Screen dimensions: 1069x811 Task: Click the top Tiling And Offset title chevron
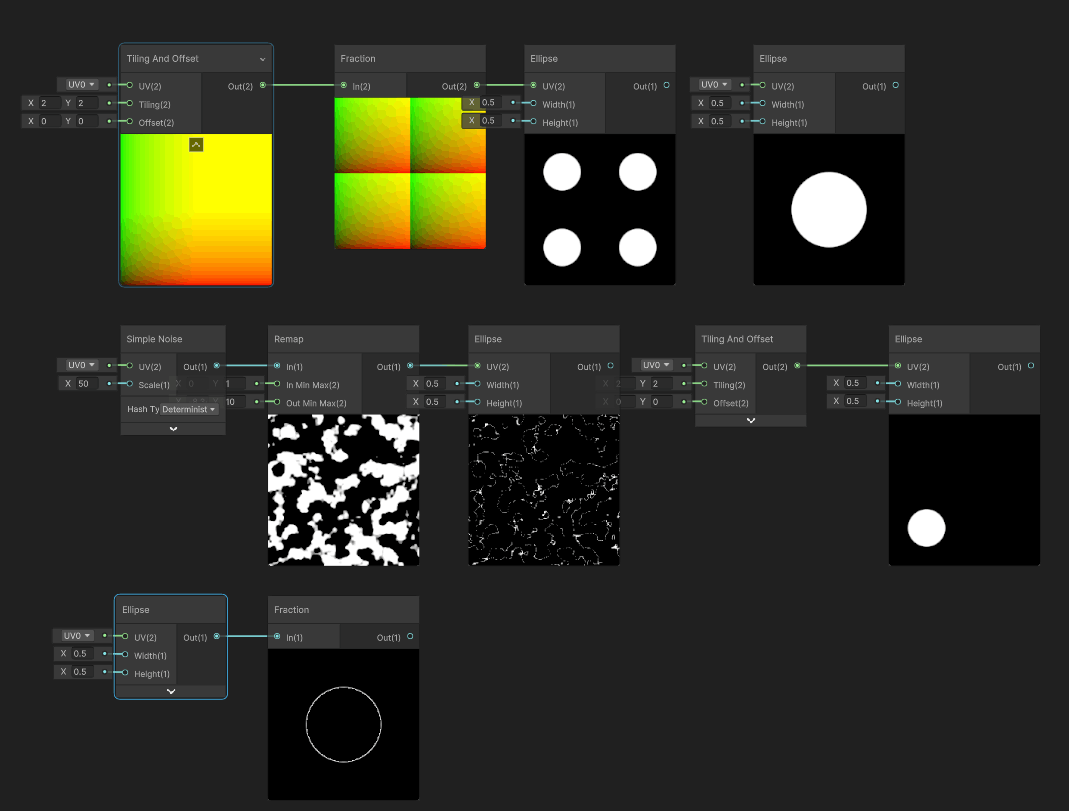click(262, 59)
